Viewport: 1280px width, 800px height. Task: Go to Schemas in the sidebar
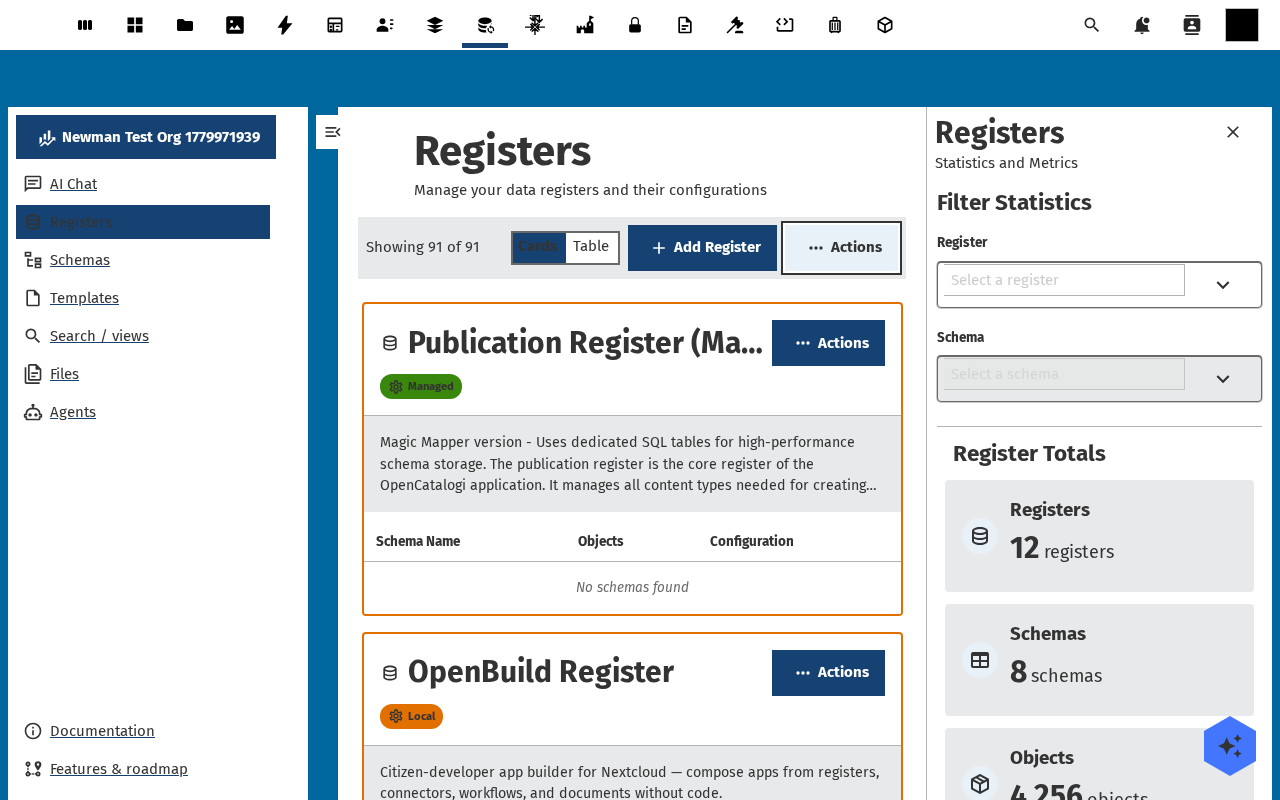click(143, 260)
